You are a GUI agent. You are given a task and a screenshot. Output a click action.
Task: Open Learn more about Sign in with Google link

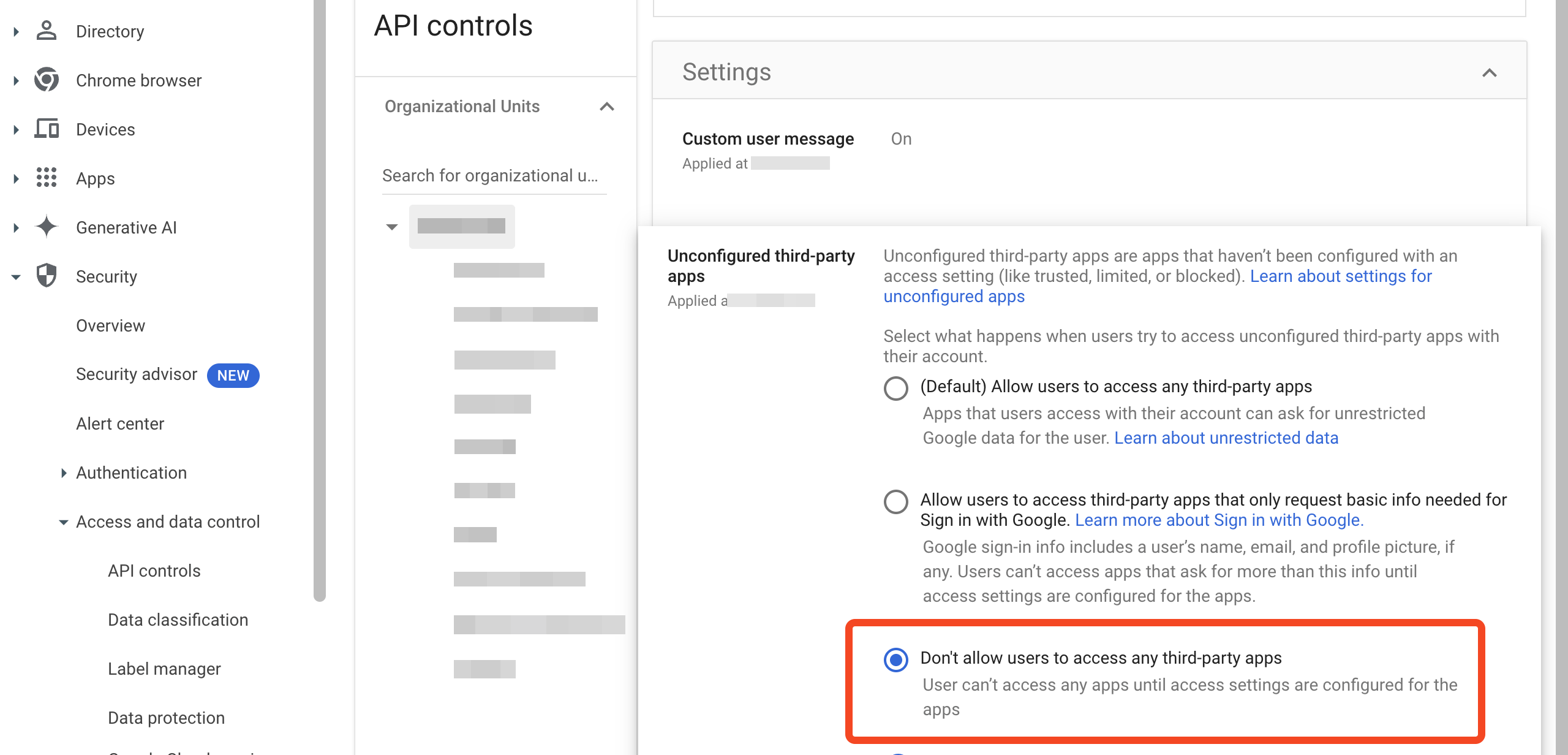pos(1219,520)
